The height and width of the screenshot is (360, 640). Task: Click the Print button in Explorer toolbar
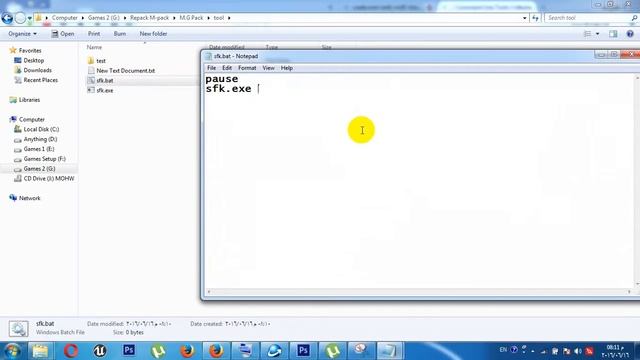coord(94,34)
